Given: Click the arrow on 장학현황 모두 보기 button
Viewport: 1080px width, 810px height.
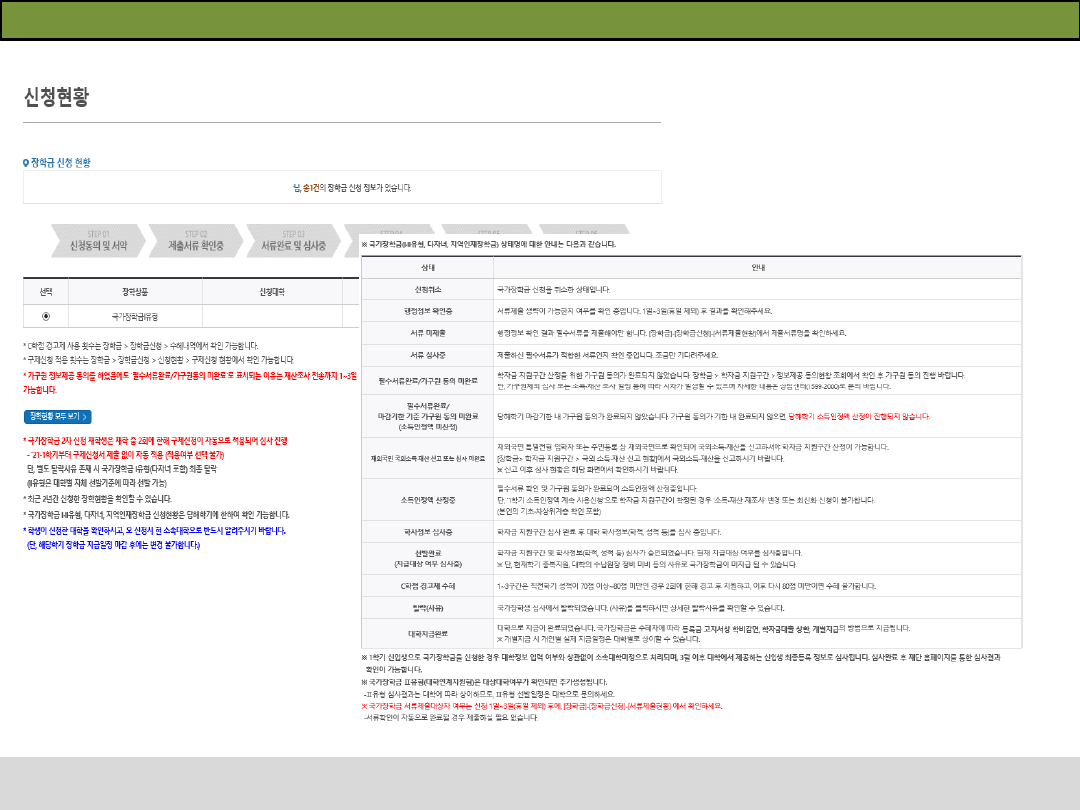Looking at the screenshot, I should [87, 416].
